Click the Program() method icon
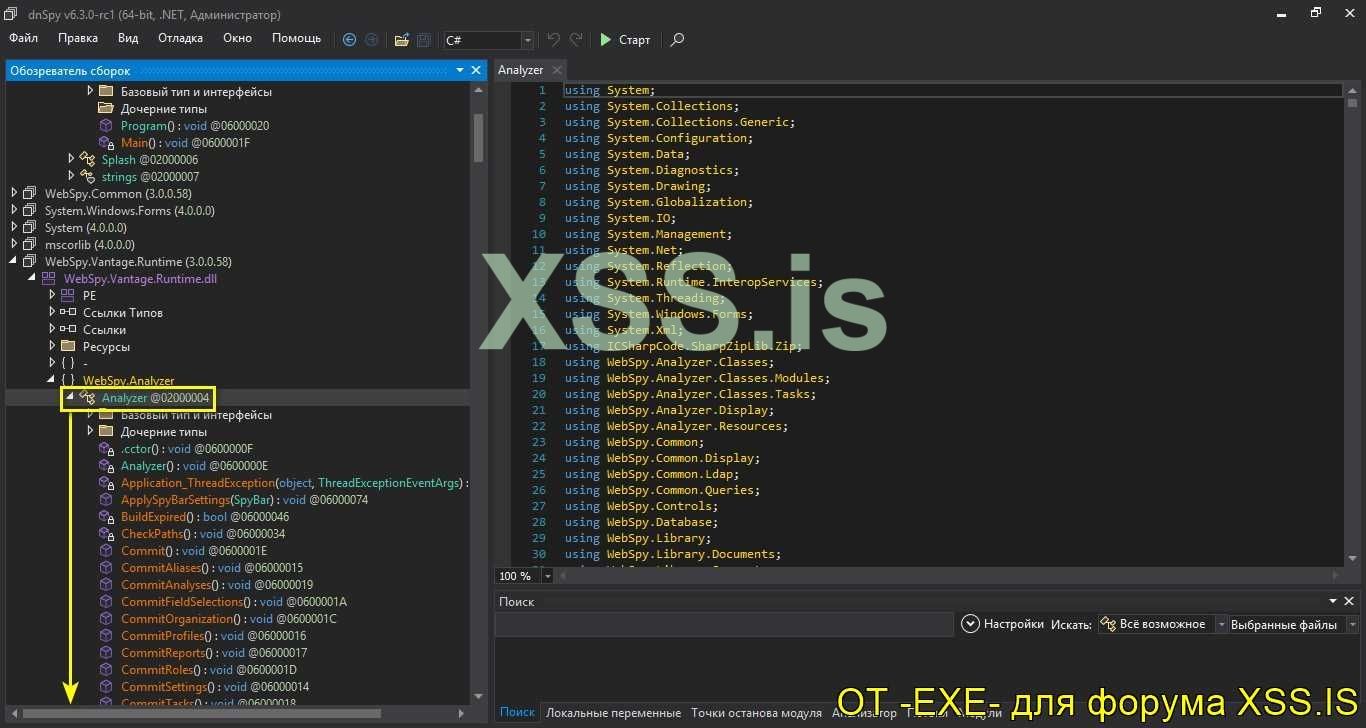1366x728 pixels. [x=106, y=126]
